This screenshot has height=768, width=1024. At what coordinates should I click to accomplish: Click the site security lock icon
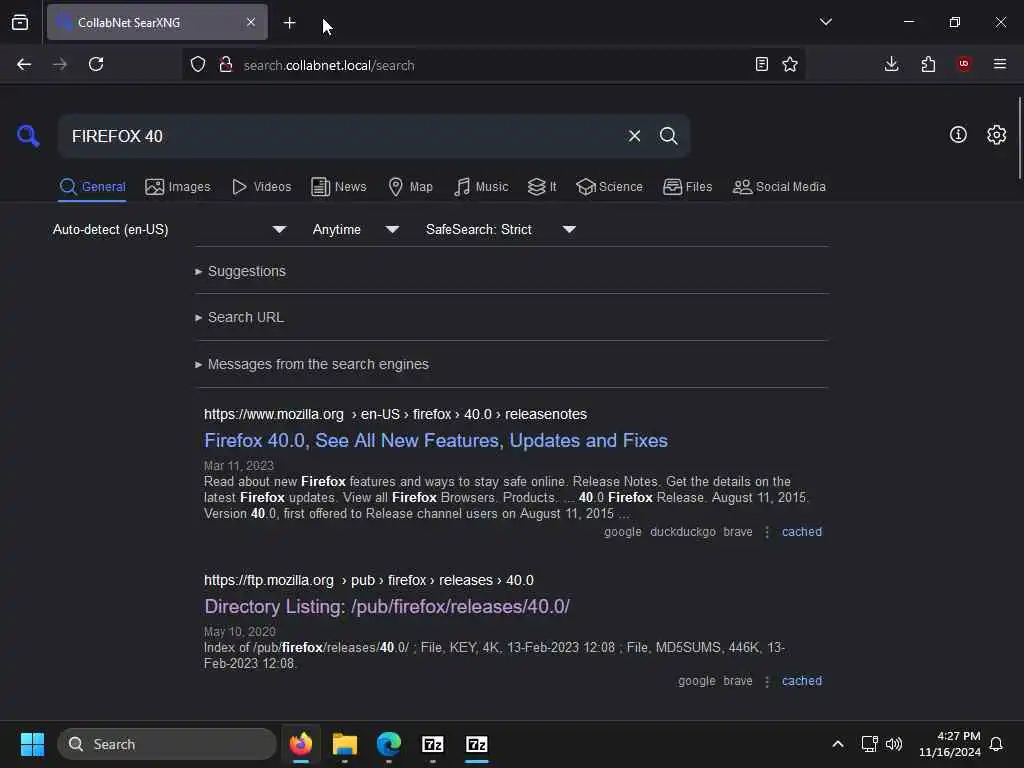pyautogui.click(x=225, y=64)
